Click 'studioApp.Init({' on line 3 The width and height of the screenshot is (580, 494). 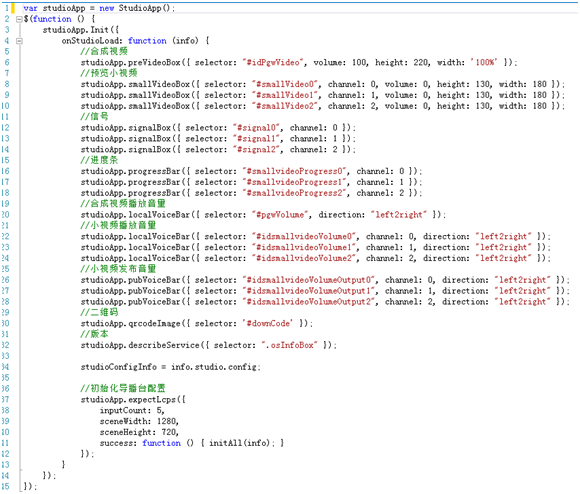pos(81,30)
